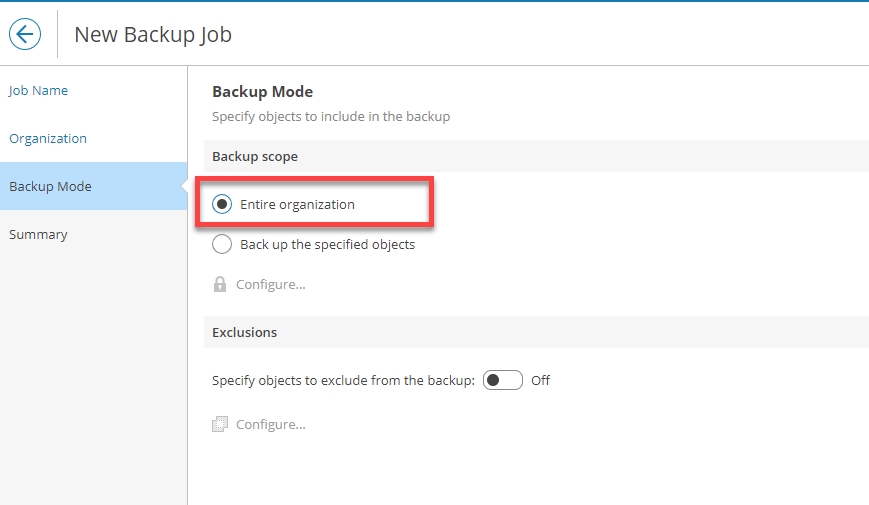This screenshot has height=505, width=869.
Task: Select the Entire organization radio button
Action: pos(222,204)
